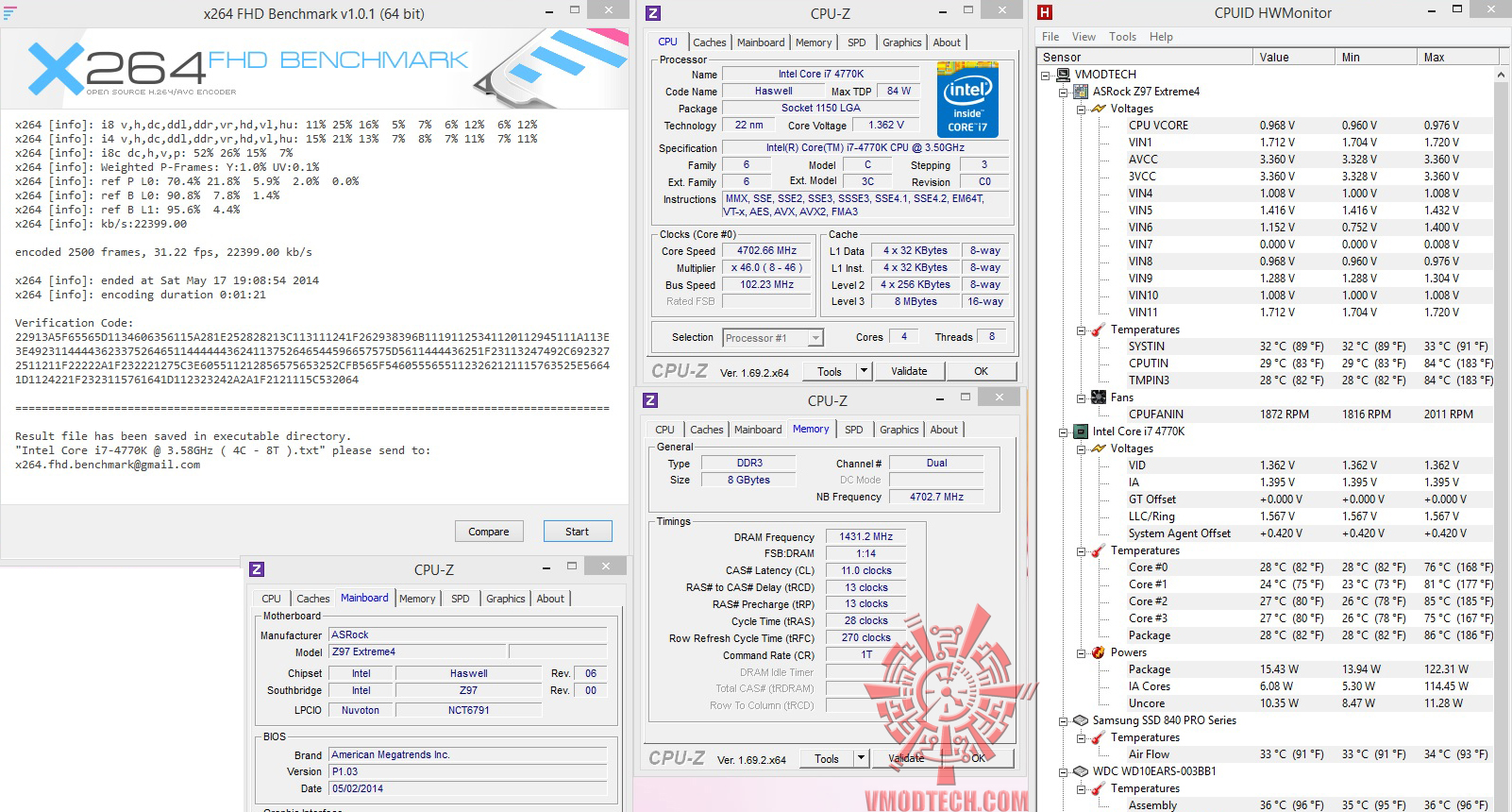Image resolution: width=1512 pixels, height=812 pixels.
Task: Open Graphics tab in CPU-Z Memory window
Action: [x=899, y=430]
